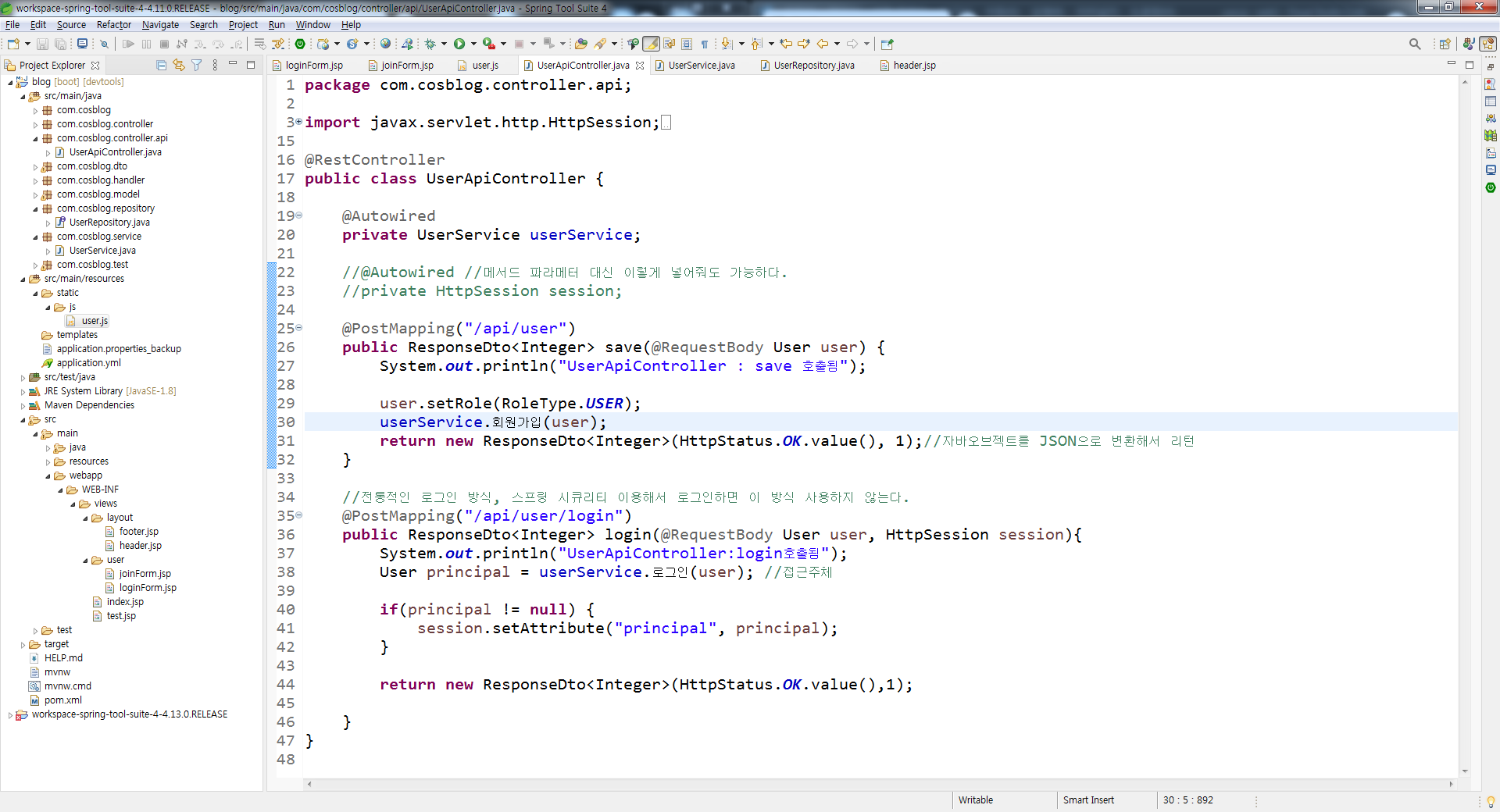Click the Spring perspective icon
The width and height of the screenshot is (1500, 812).
1488,44
